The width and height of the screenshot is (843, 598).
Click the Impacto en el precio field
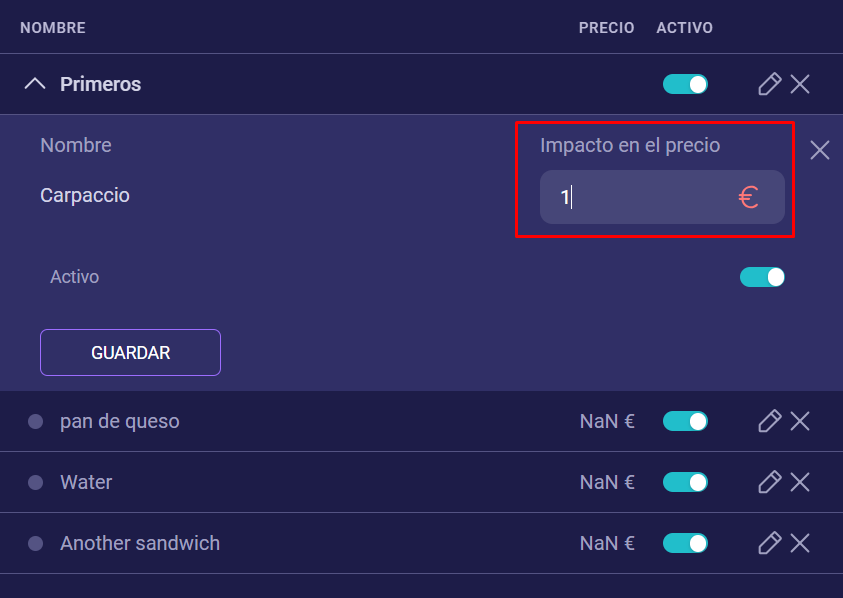pyautogui.click(x=640, y=197)
